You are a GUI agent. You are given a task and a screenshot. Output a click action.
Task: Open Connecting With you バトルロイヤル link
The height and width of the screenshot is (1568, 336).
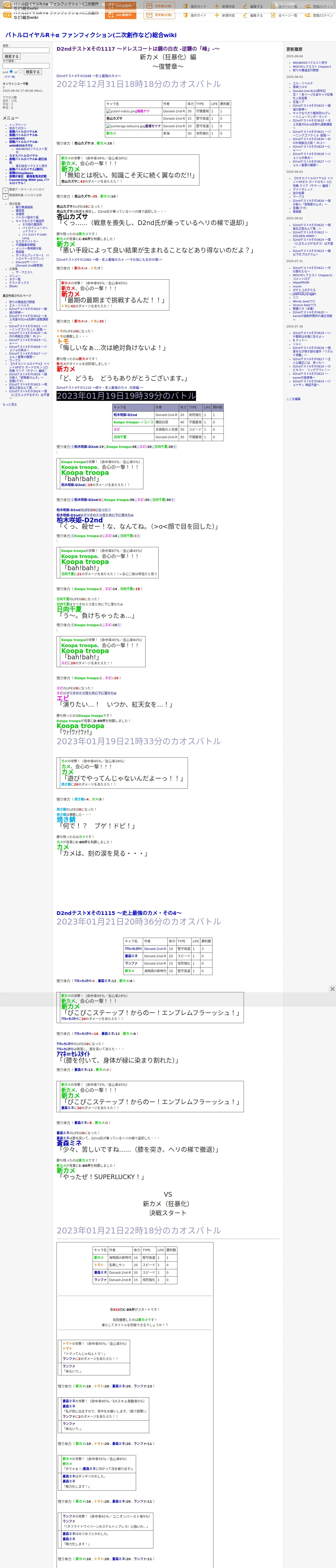(x=29, y=181)
